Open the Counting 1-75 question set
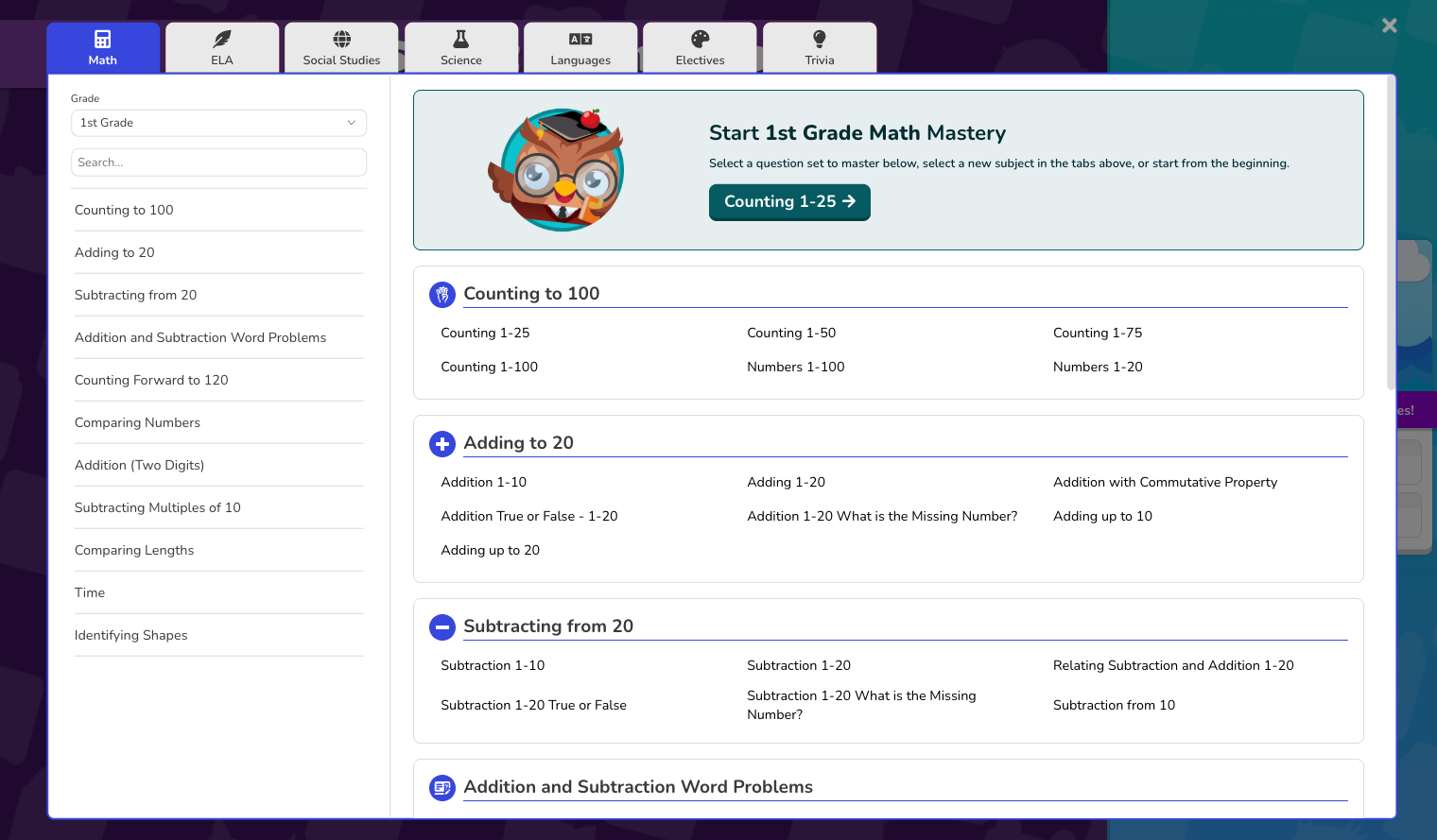This screenshot has width=1437, height=840. point(1098,333)
